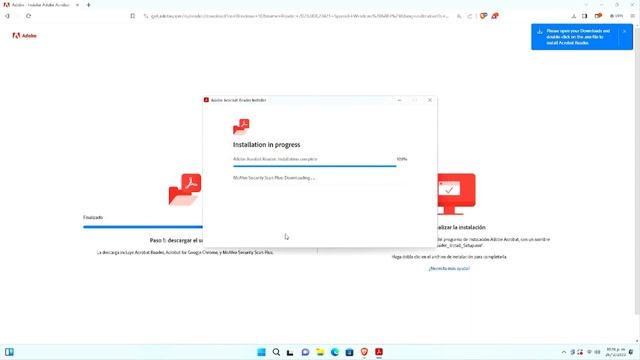Minimize the Acrobat Reader Installer window

click(x=400, y=100)
